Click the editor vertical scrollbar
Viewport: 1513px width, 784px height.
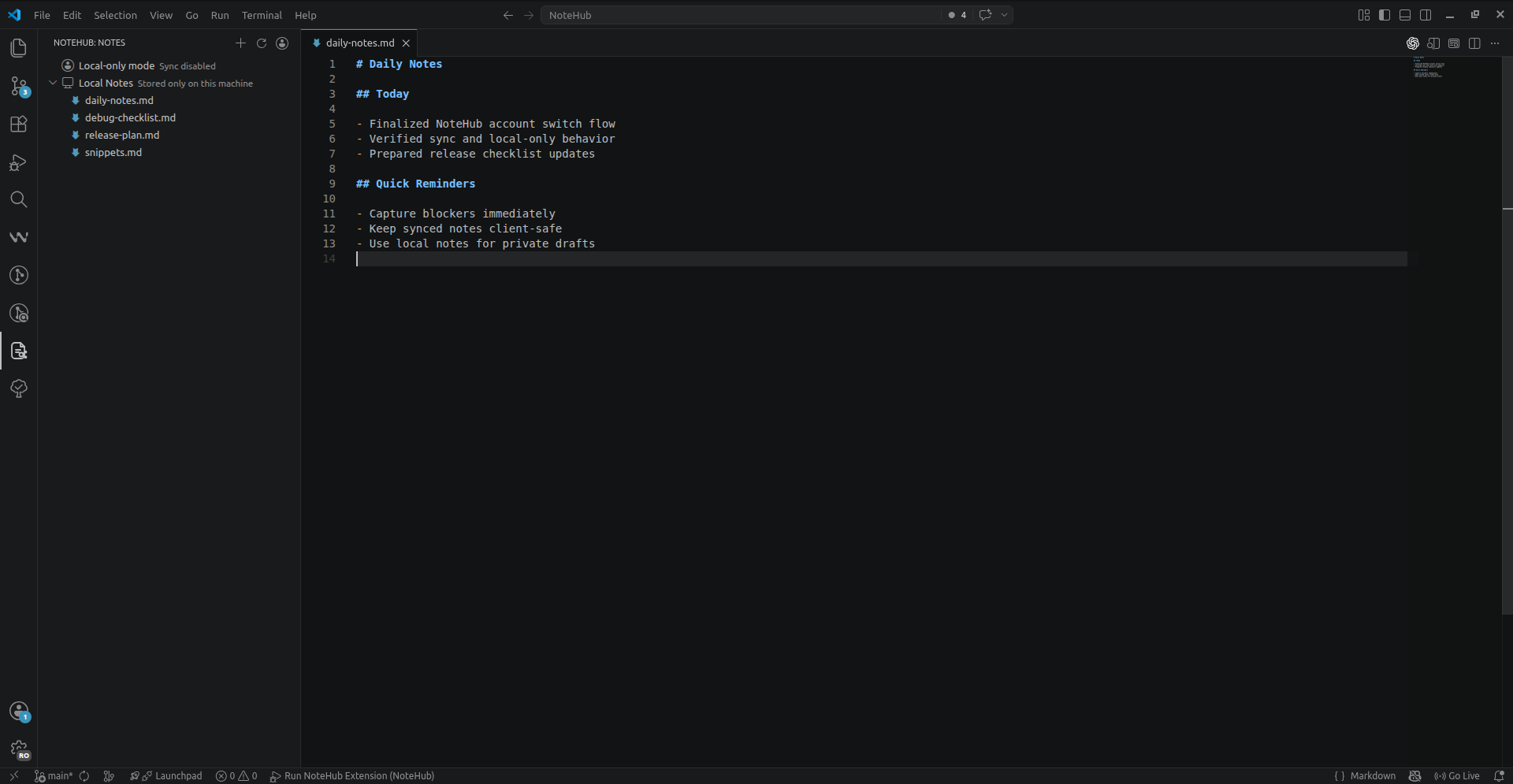pos(1507,335)
